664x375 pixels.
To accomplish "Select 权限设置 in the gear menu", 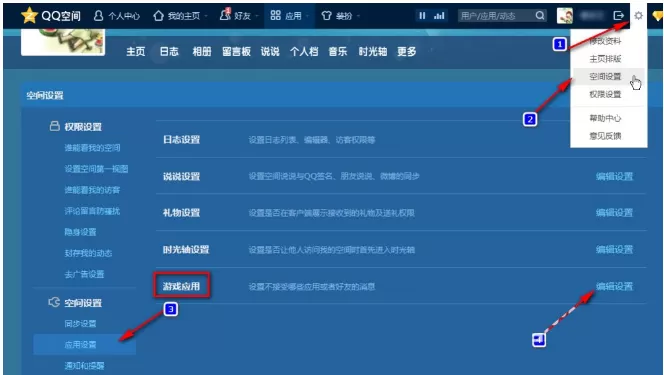I will [605, 94].
